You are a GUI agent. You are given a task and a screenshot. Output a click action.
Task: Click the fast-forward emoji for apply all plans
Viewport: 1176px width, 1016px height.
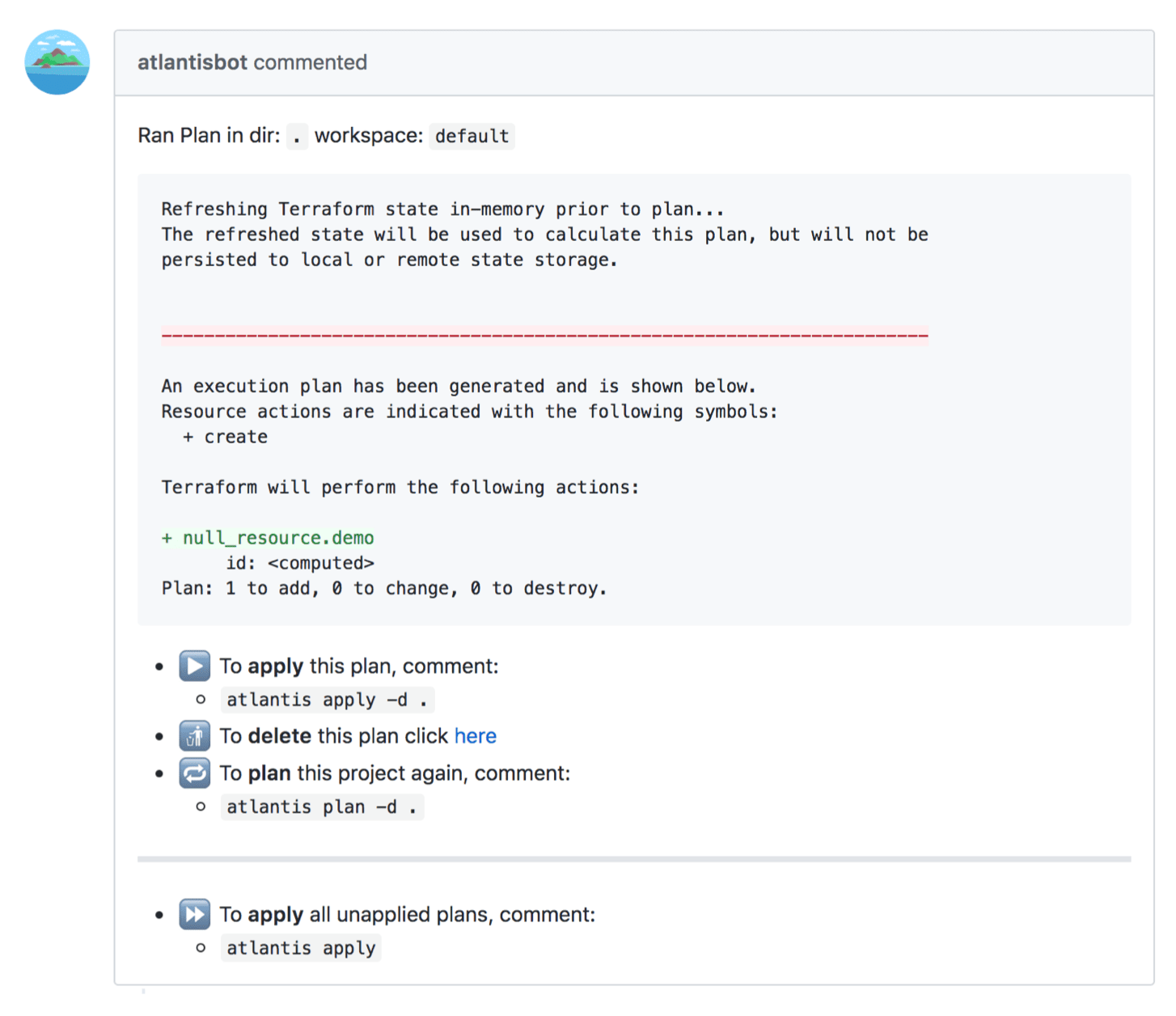(194, 913)
